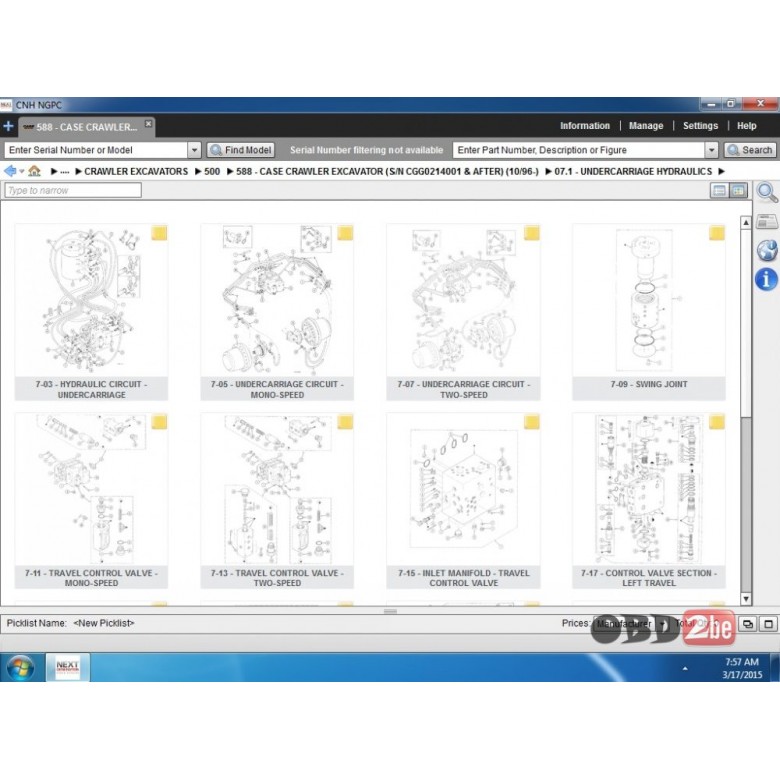Go to home via house icon

point(34,171)
